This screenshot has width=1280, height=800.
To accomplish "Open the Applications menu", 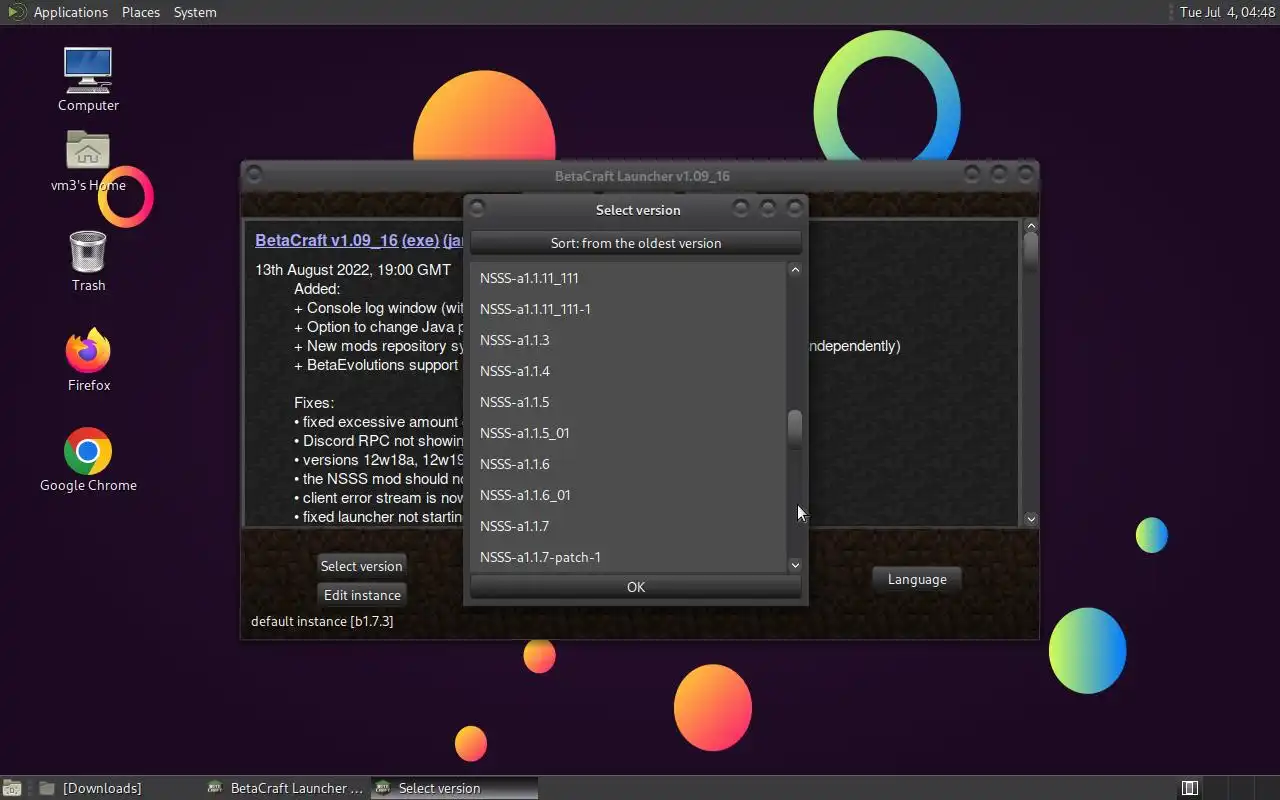I will (x=70, y=12).
